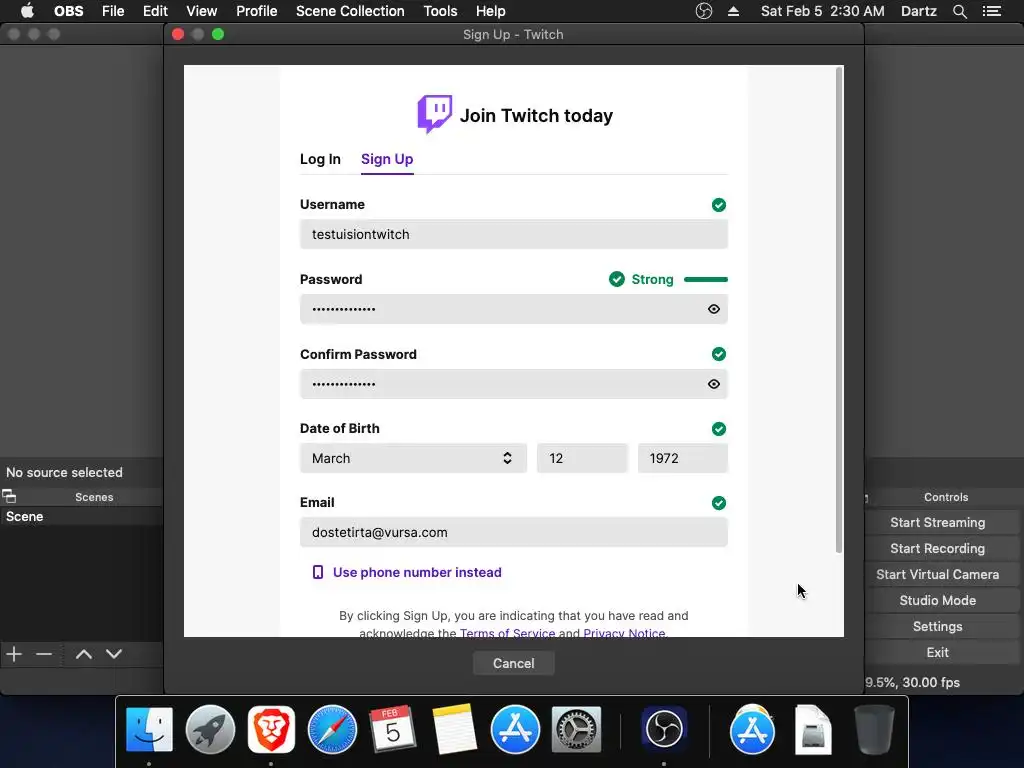Open the Tools menu
The height and width of the screenshot is (768, 1024).
440,11
